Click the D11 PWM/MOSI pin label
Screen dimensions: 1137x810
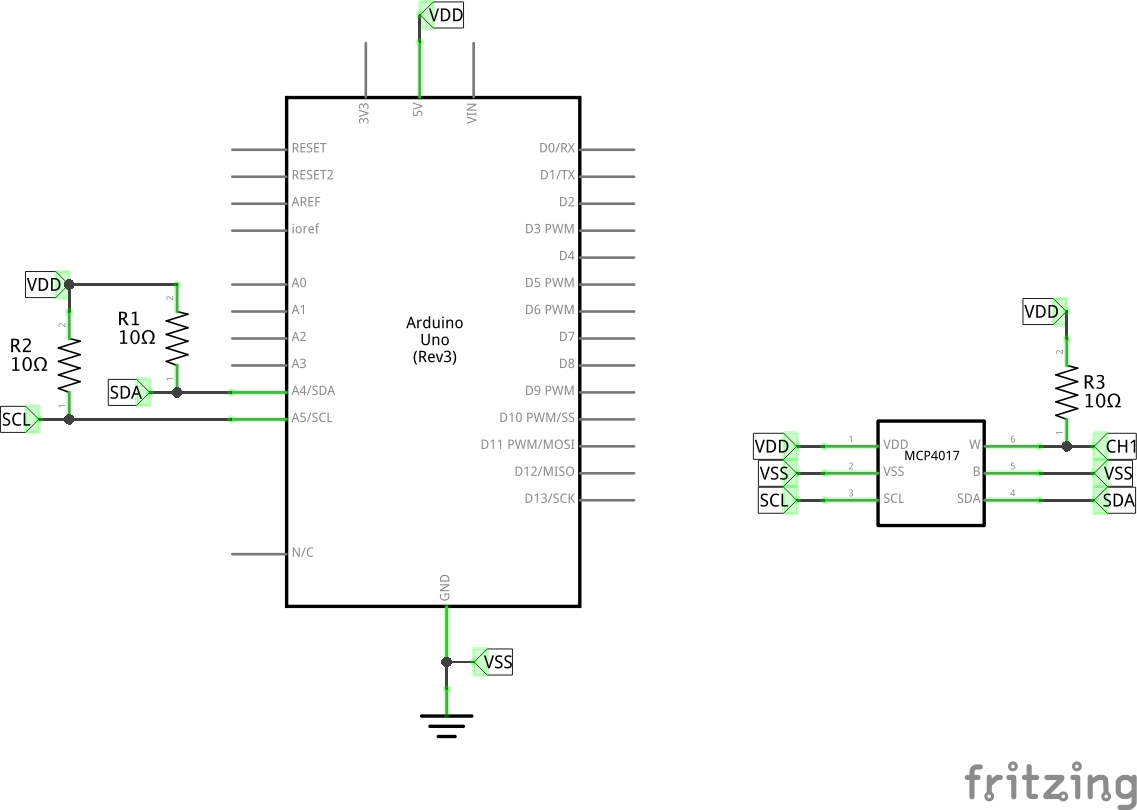(527, 445)
